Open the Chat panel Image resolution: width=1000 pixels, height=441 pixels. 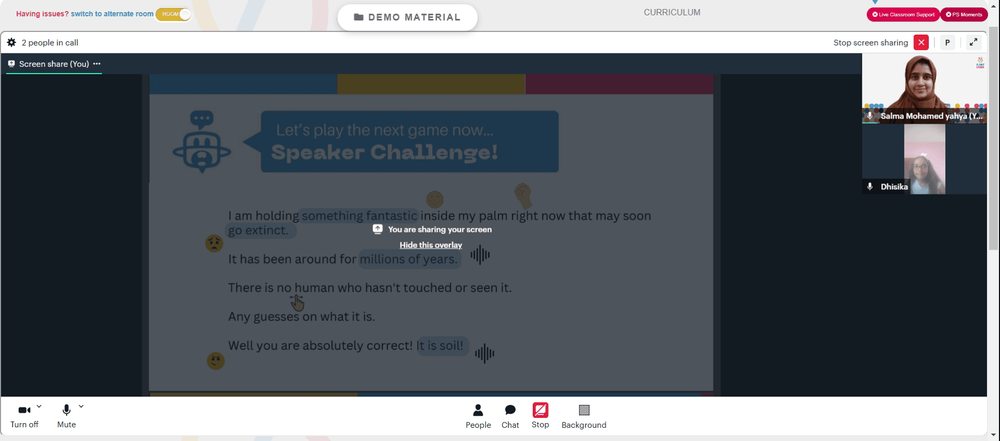(510, 416)
